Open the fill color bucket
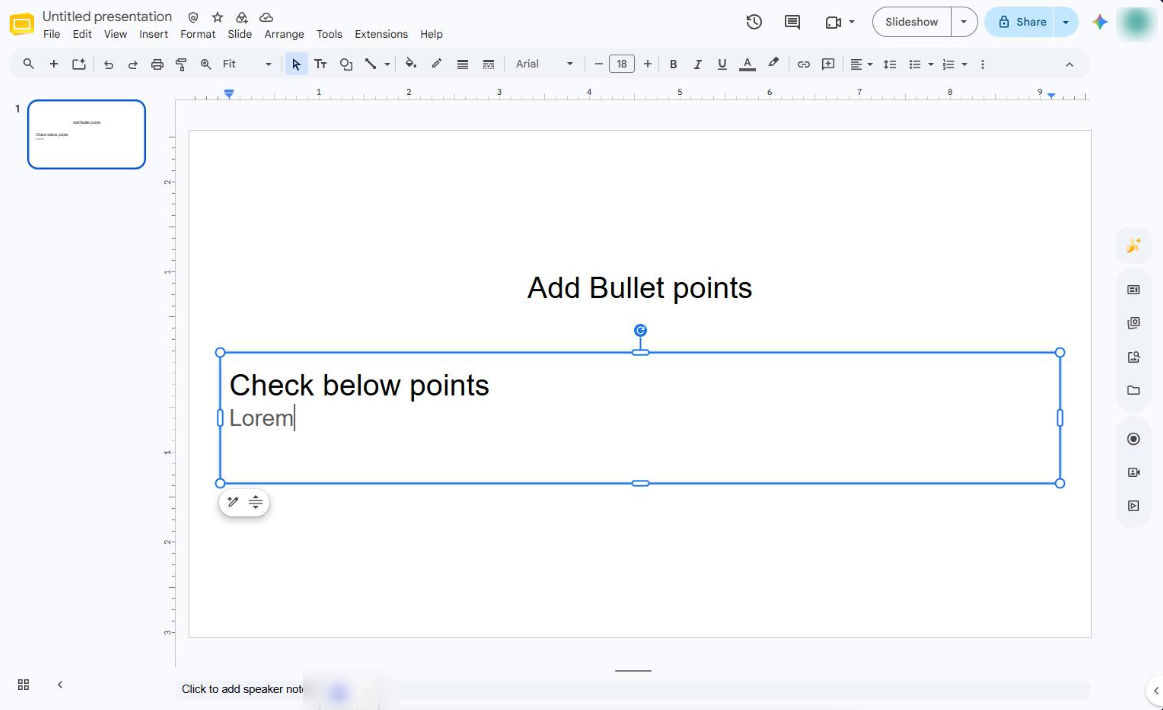 tap(411, 65)
